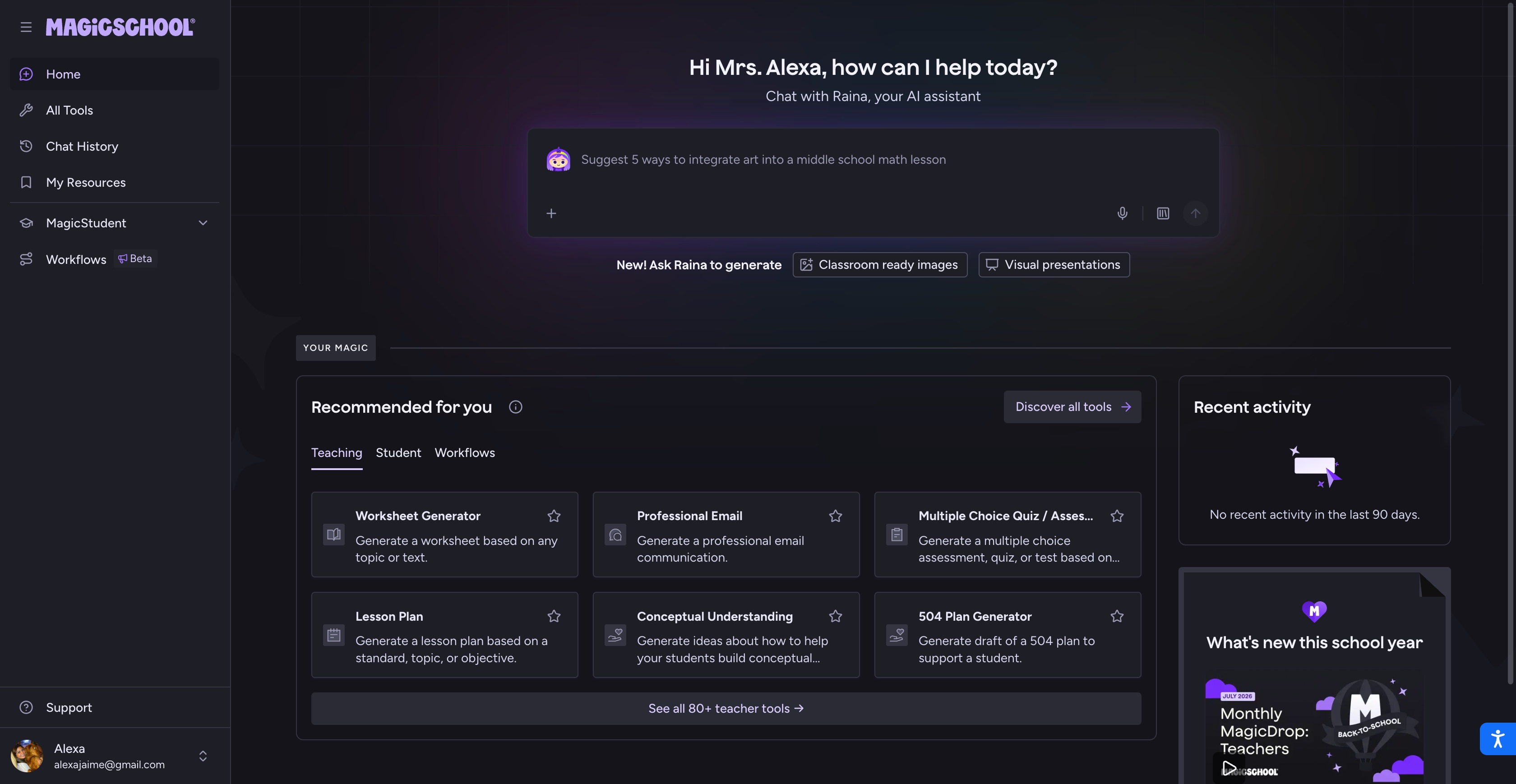Click the 'YOUR MAGIC' label
This screenshot has height=784, width=1516.
coord(335,348)
